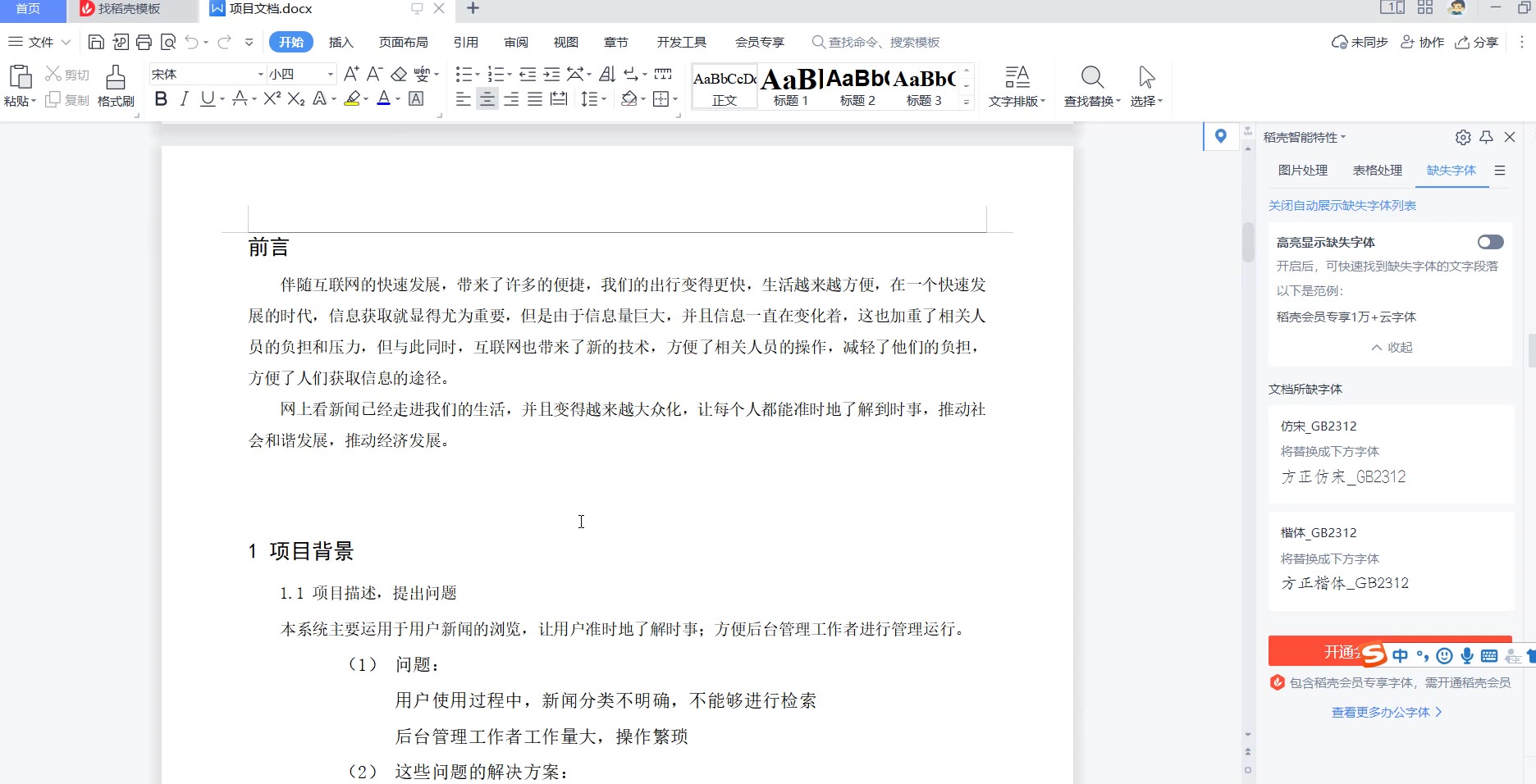Click 查看更多办公字体 link
1536x784 pixels.
(x=1387, y=712)
